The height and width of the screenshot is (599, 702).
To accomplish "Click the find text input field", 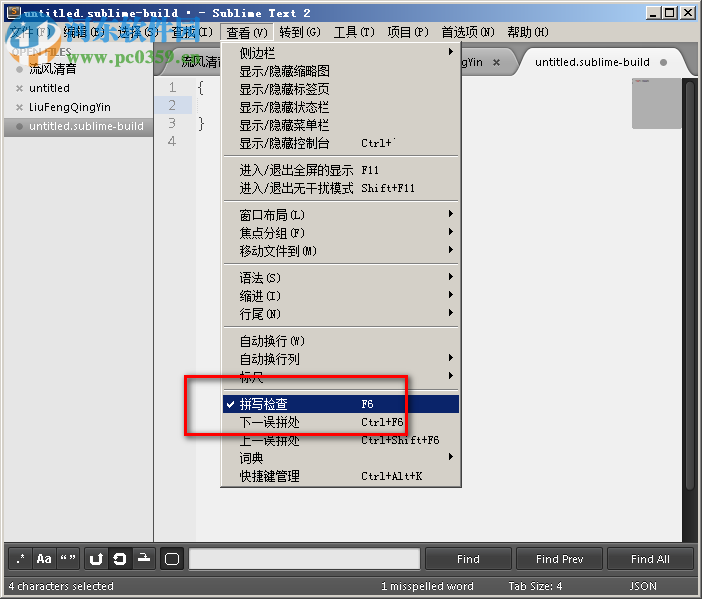I will (304, 559).
